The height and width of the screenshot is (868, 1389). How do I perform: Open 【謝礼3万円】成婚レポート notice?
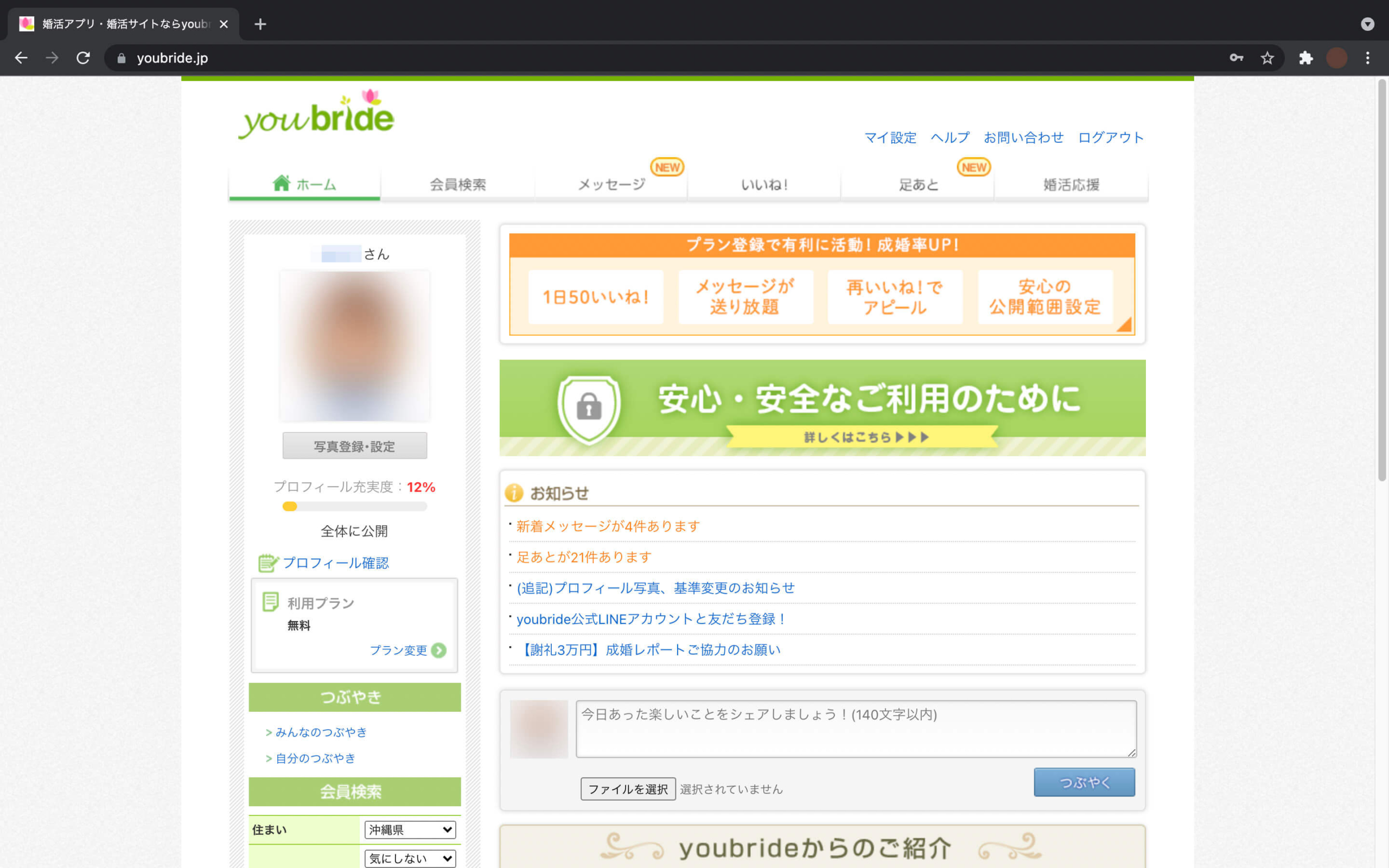coord(648,650)
